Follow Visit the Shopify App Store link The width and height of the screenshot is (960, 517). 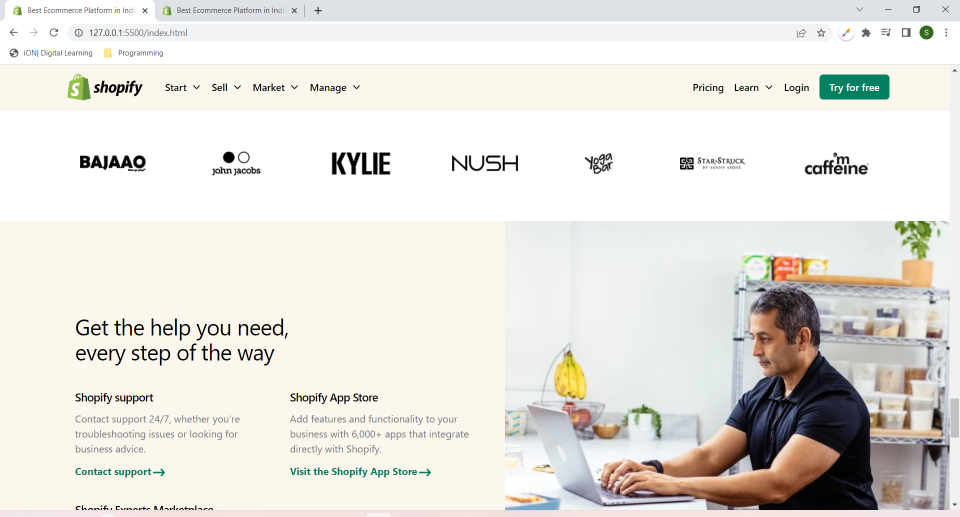361,472
